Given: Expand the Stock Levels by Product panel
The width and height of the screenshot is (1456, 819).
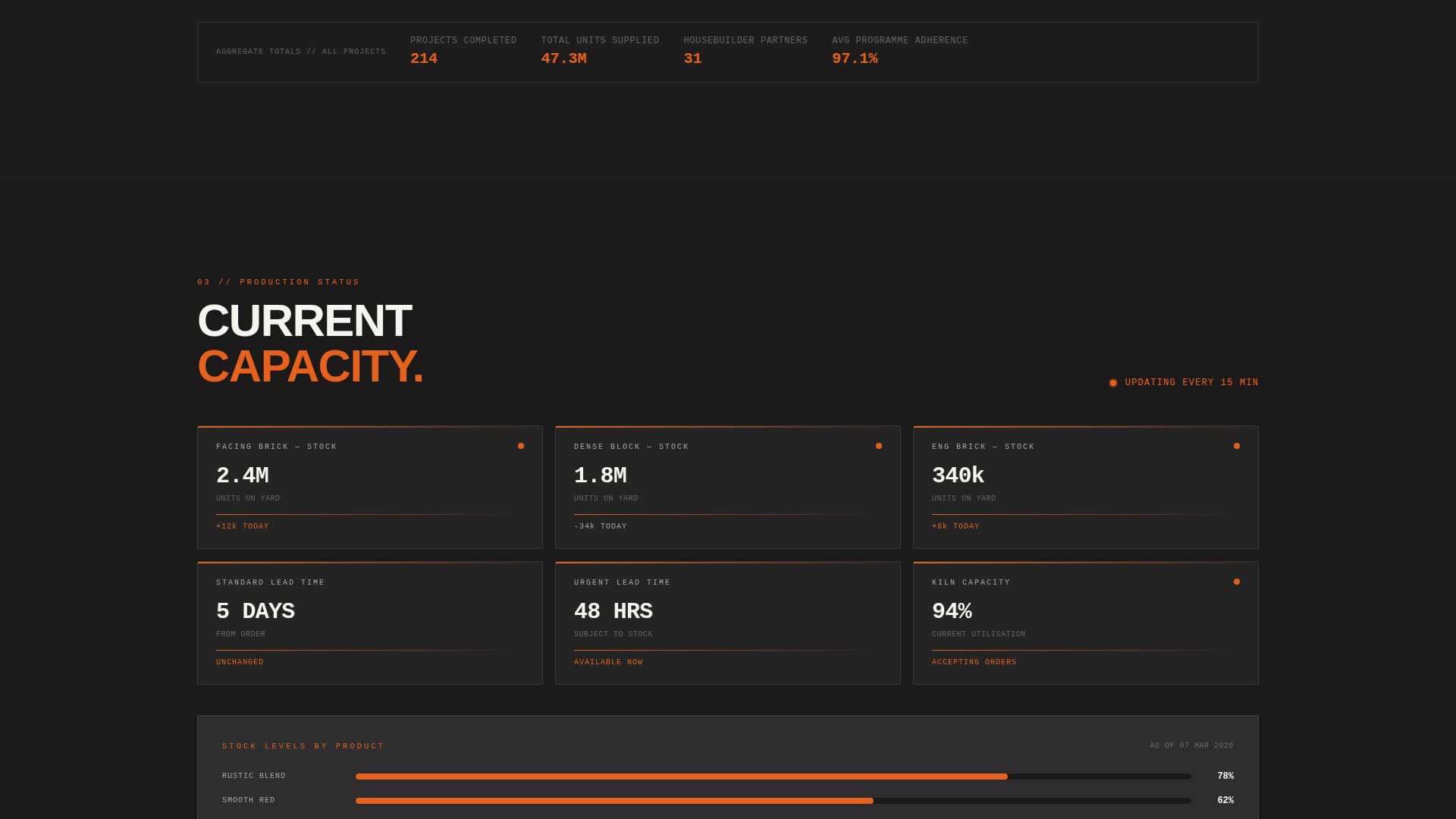Looking at the screenshot, I should coord(728,766).
